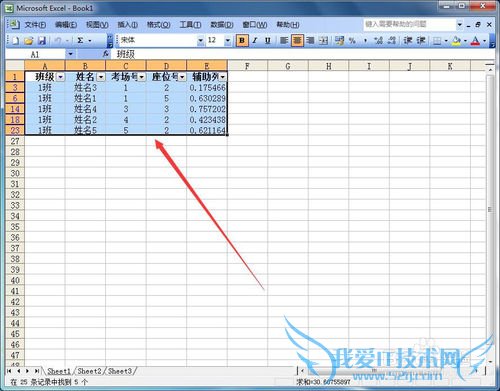Click the New workbook icon
500x391 pixels.
[x=16, y=41]
